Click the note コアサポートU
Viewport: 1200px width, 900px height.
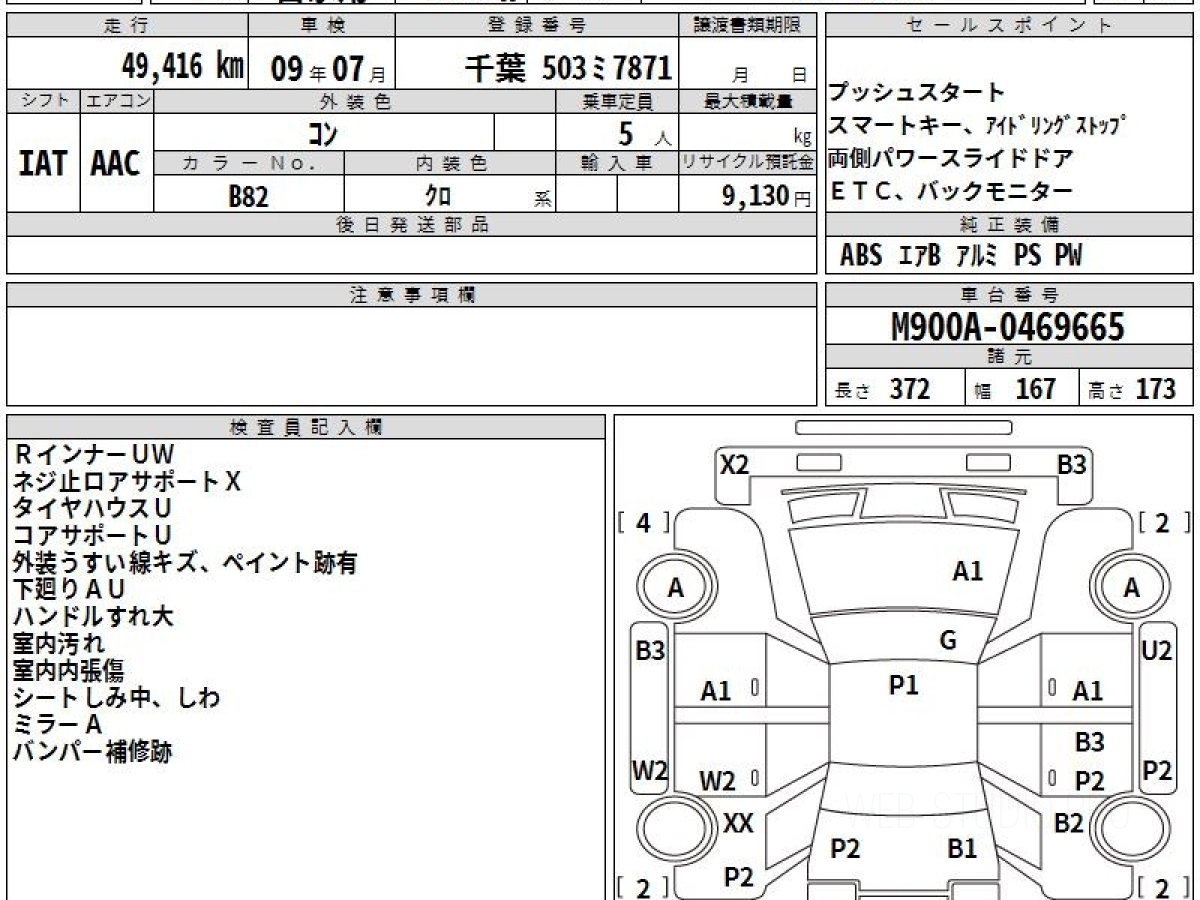click(92, 536)
